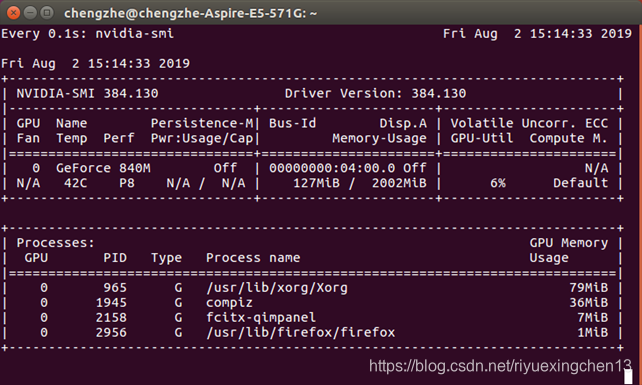Click the PID '2158'
Image resolution: width=642 pixels, height=385 pixels.
pyautogui.click(x=111, y=318)
